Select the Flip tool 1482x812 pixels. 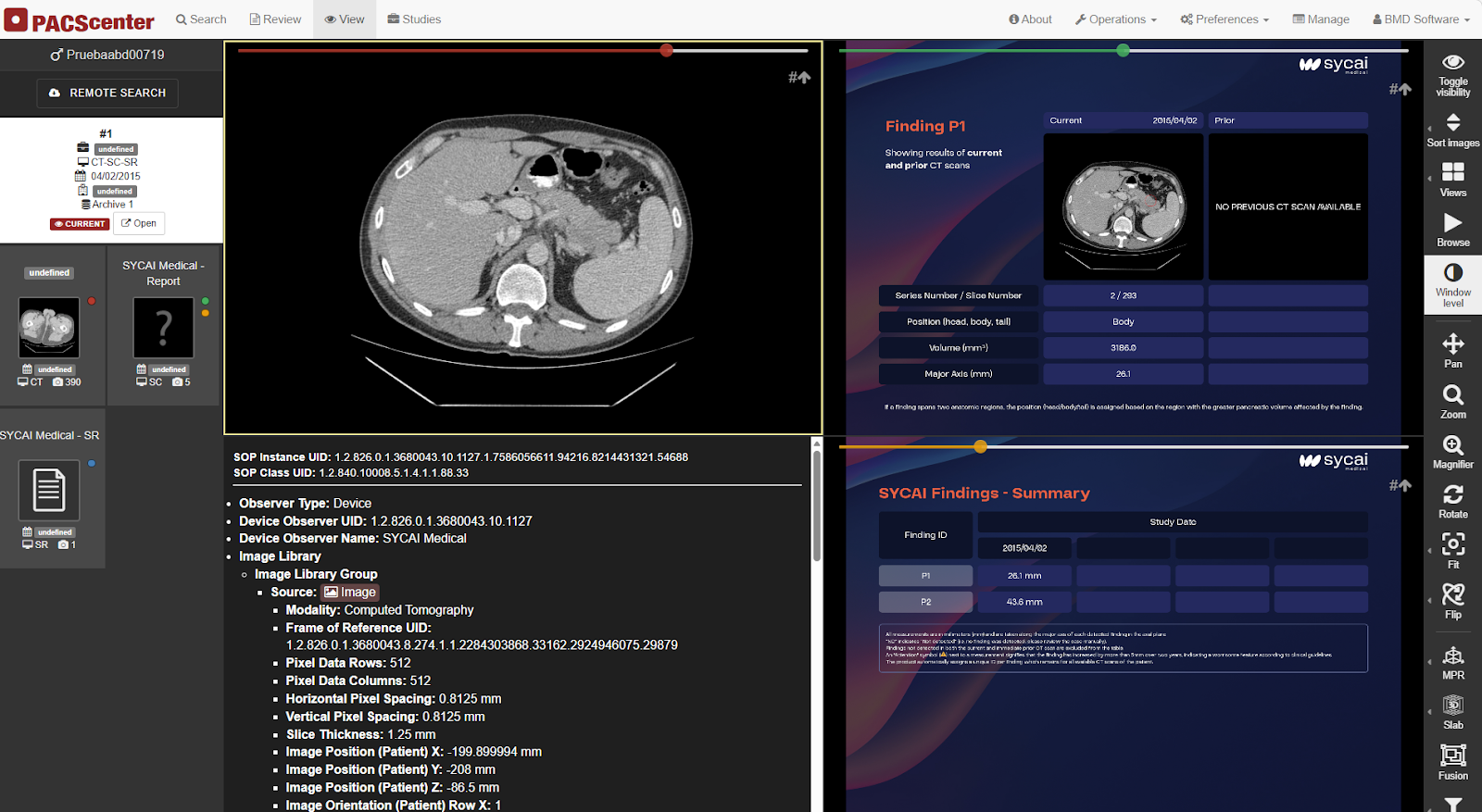tap(1452, 602)
